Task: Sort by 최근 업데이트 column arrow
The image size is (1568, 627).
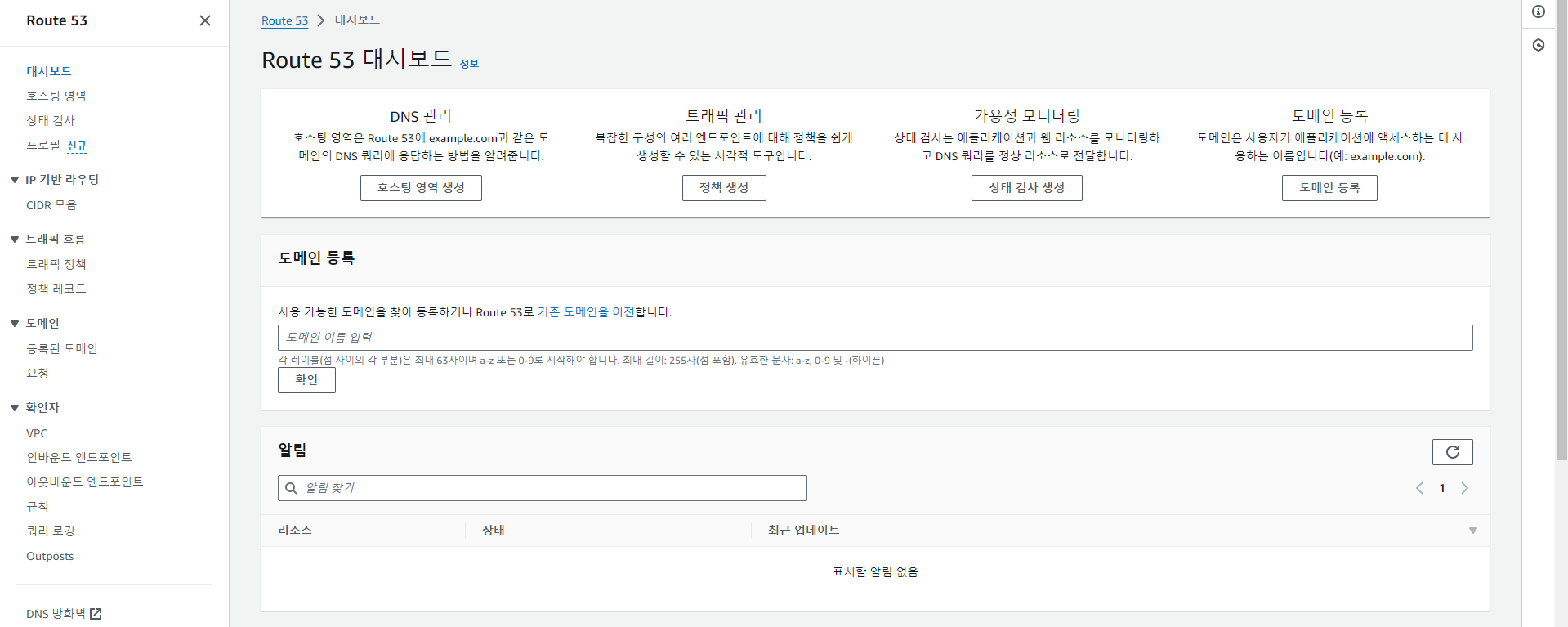Action: pos(1473,531)
